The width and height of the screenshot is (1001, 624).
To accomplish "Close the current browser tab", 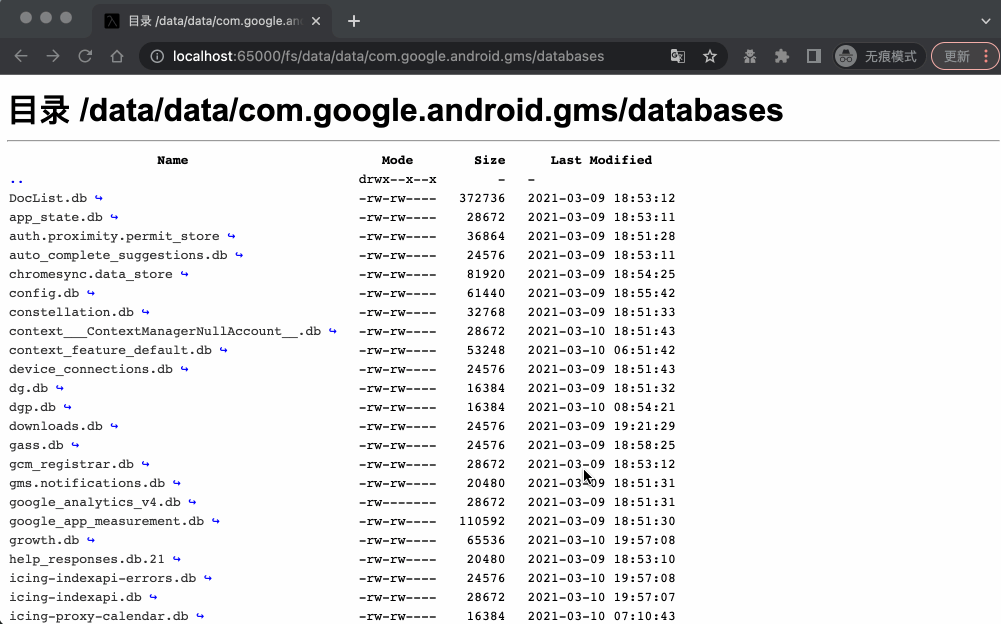I will (x=316, y=21).
